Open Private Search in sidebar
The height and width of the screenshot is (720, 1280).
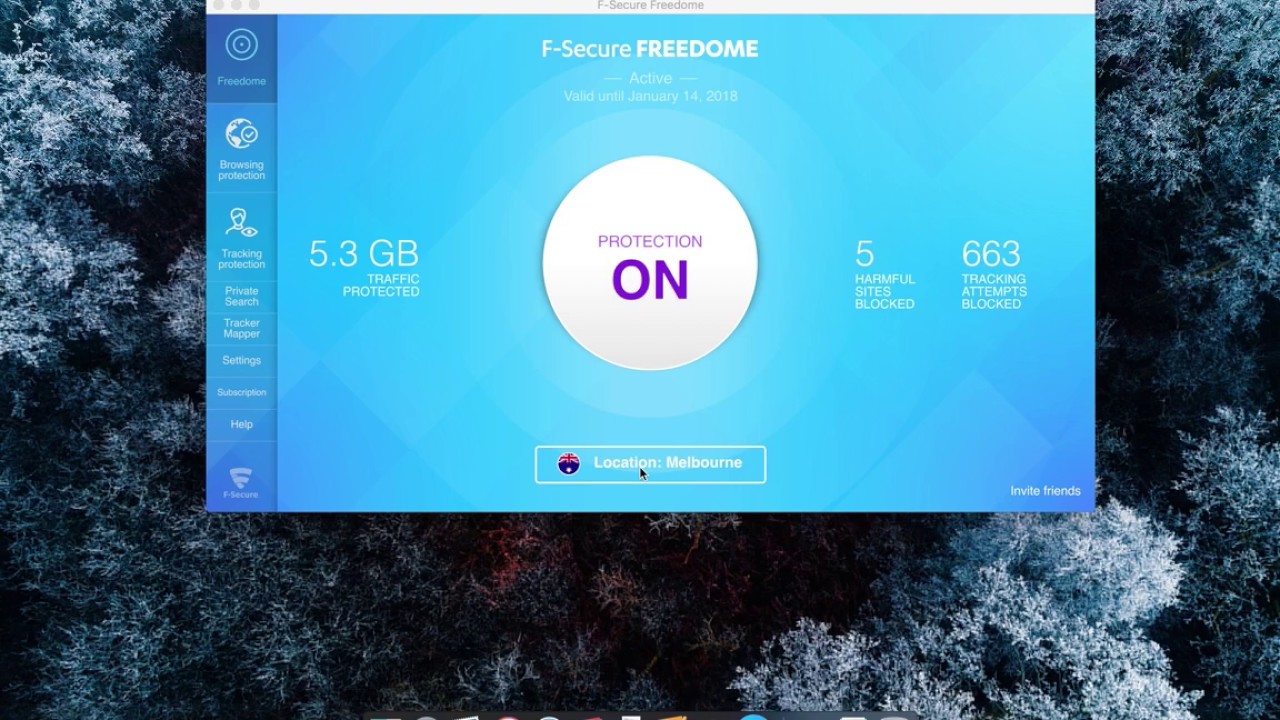[241, 296]
